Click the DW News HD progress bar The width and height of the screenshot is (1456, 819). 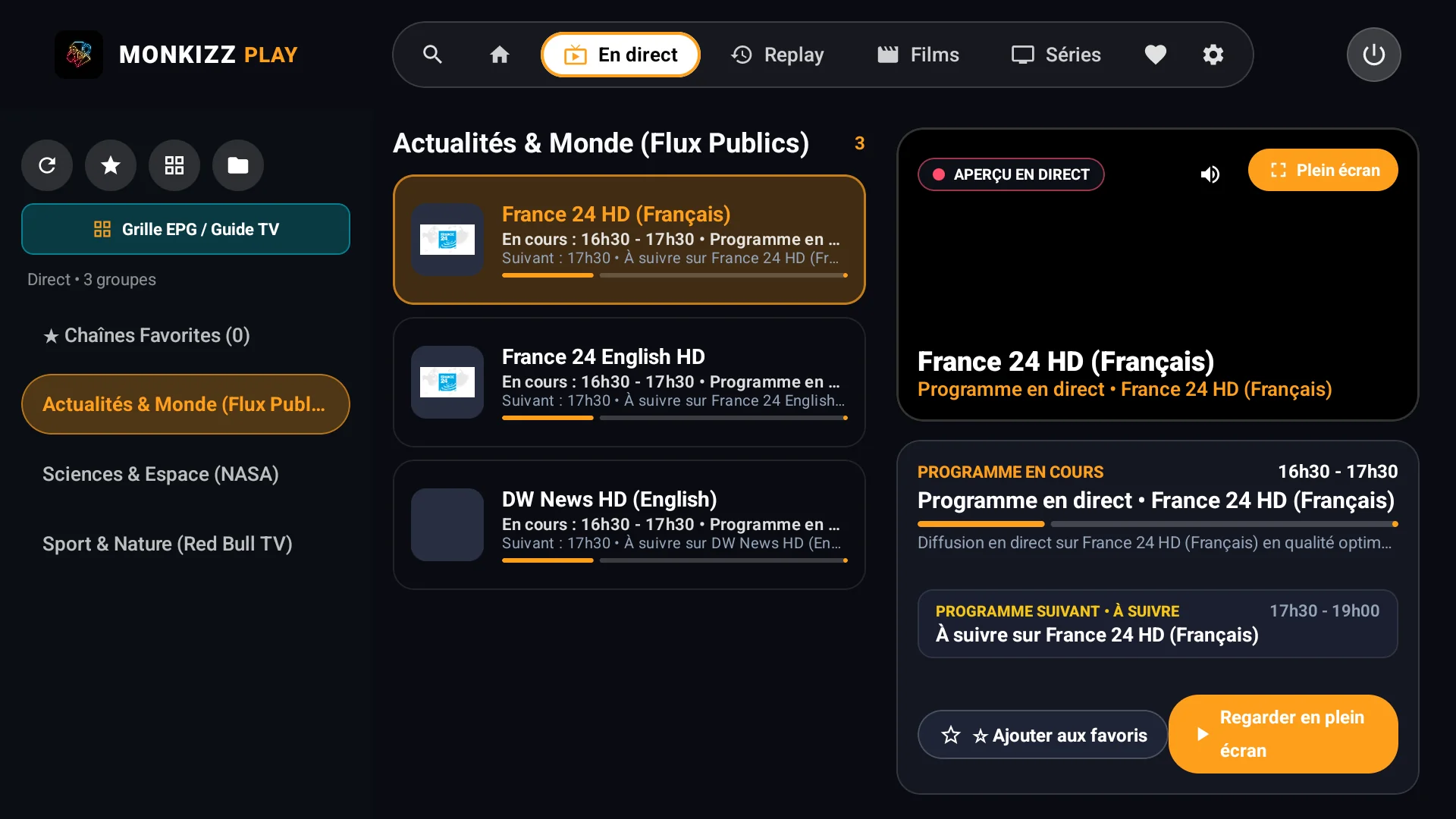675,560
